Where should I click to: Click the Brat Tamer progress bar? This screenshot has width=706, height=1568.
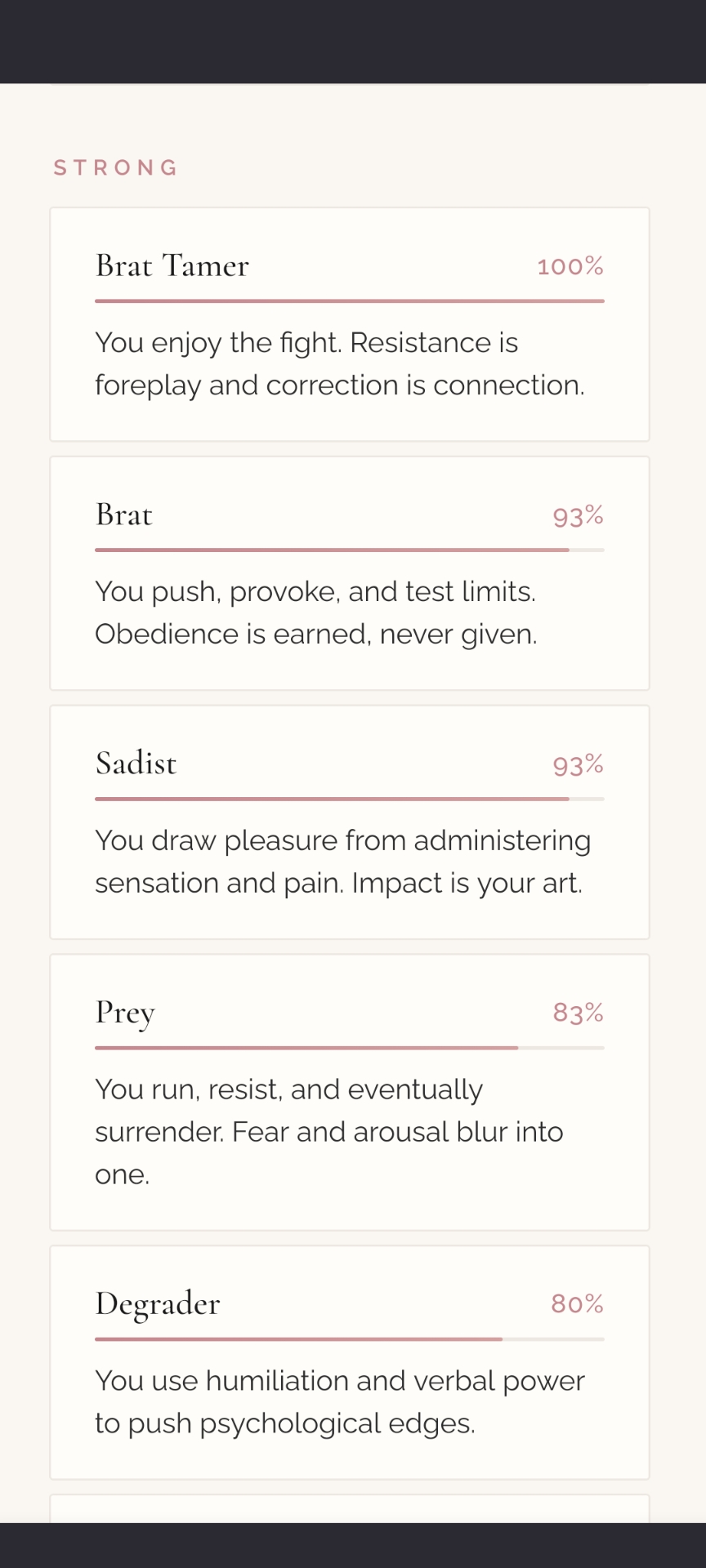click(x=350, y=301)
